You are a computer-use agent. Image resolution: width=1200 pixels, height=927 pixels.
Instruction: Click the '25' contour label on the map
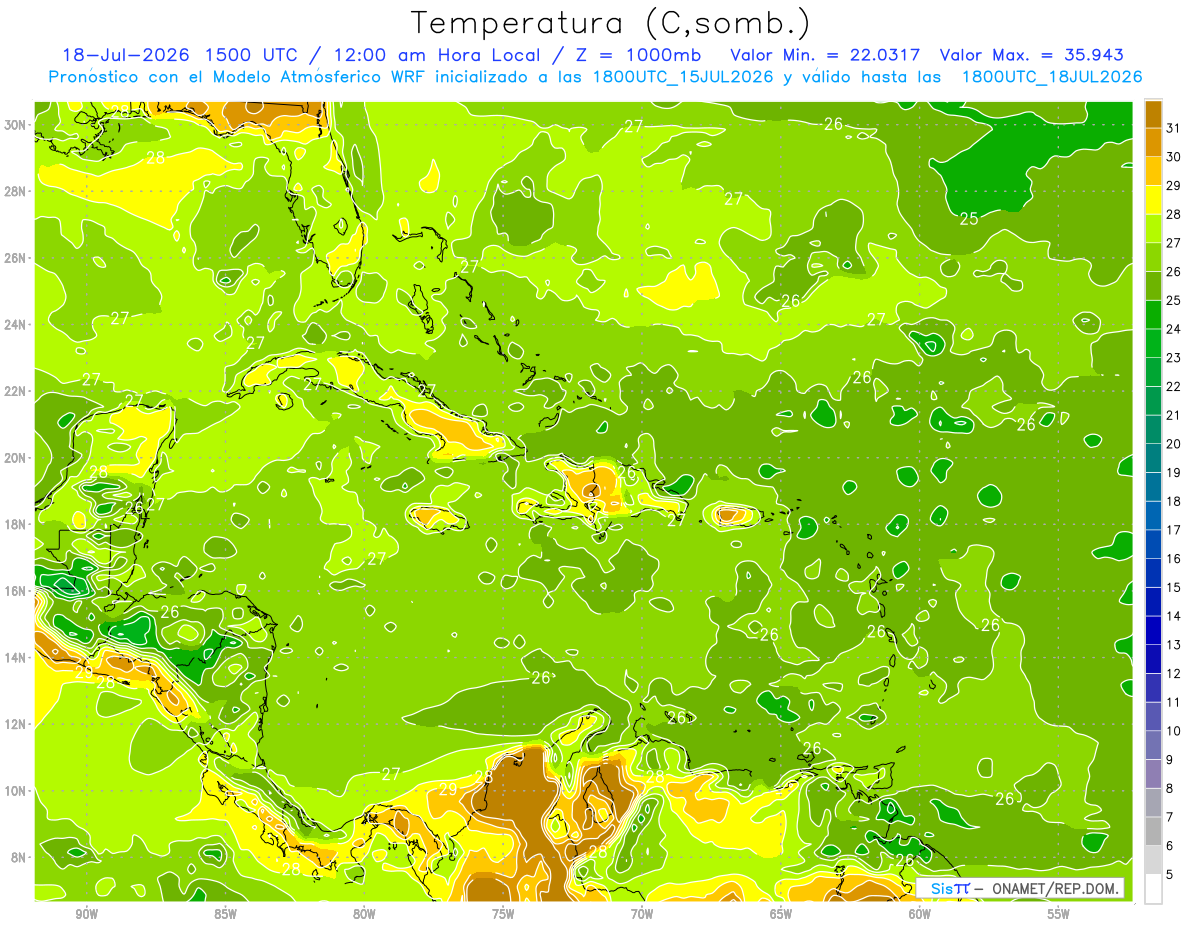(x=968, y=218)
